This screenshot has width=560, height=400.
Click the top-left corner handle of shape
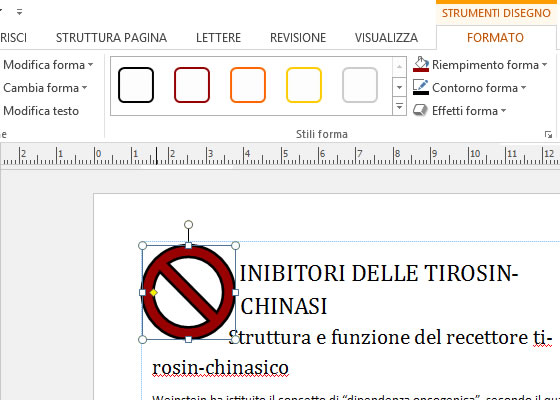click(x=142, y=245)
